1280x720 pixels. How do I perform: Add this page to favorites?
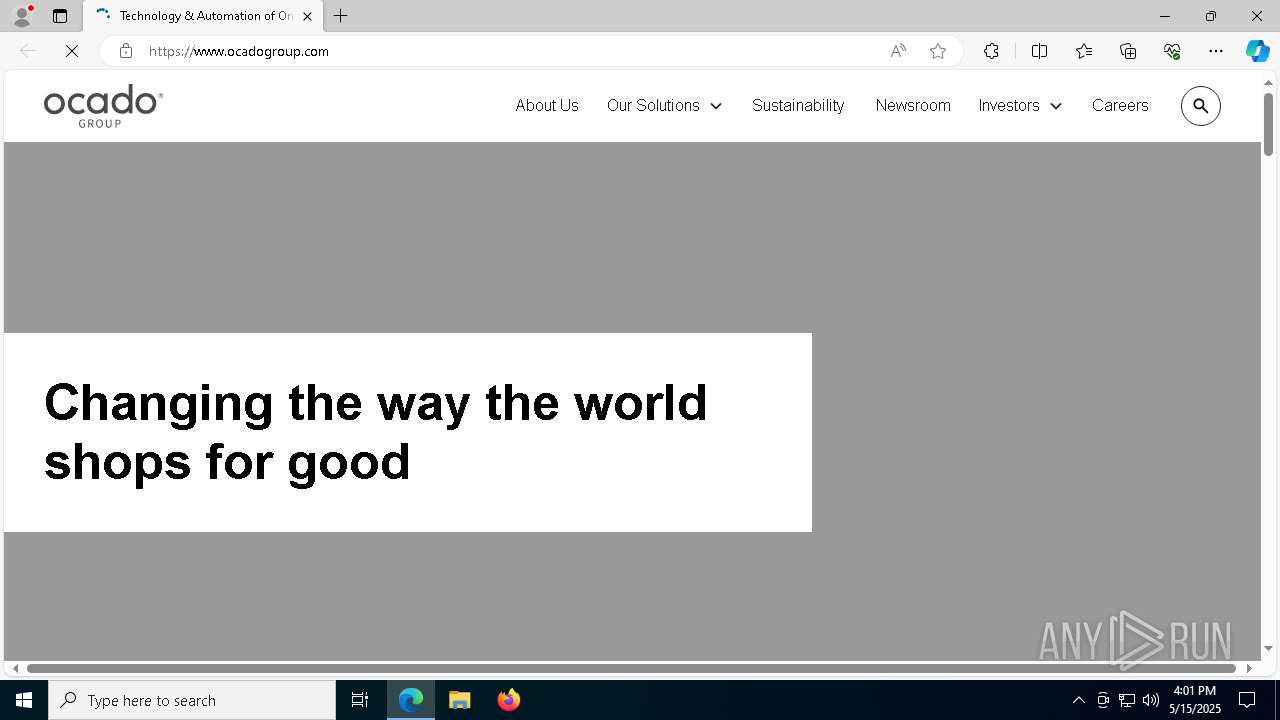[938, 51]
